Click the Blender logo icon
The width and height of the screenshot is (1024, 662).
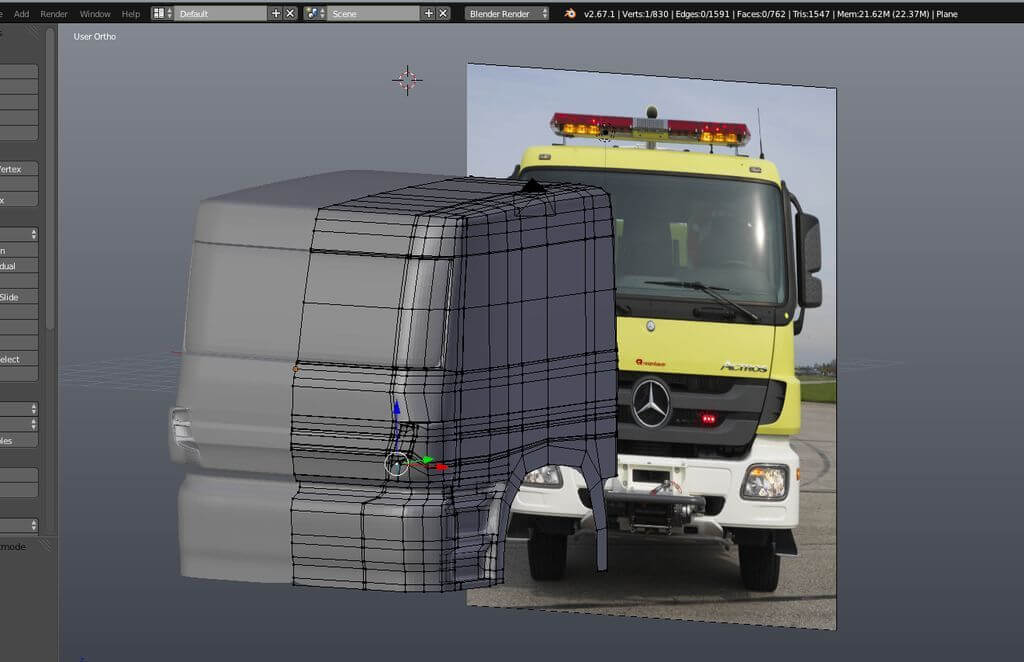(570, 13)
